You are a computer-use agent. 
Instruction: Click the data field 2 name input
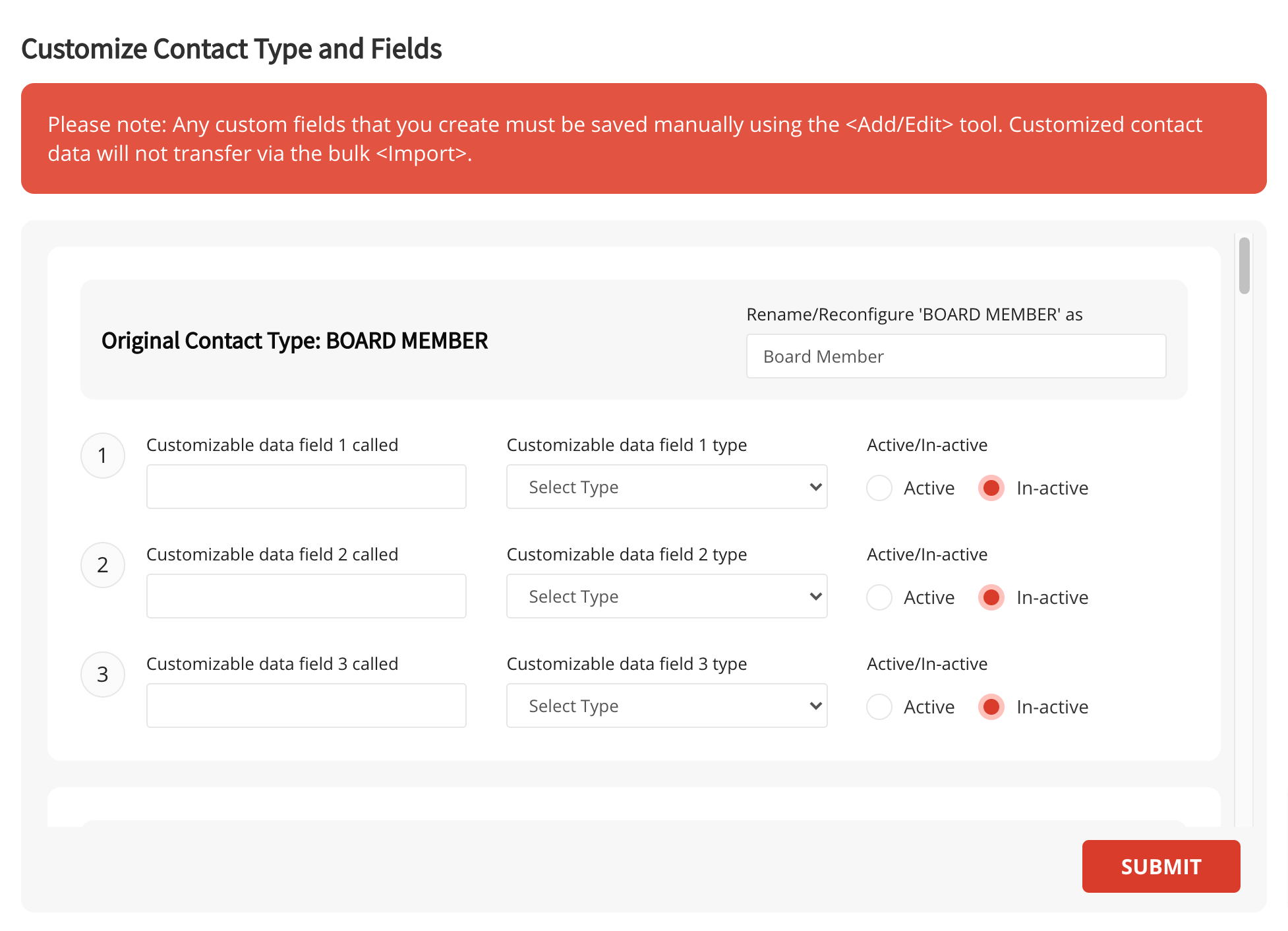tap(306, 595)
